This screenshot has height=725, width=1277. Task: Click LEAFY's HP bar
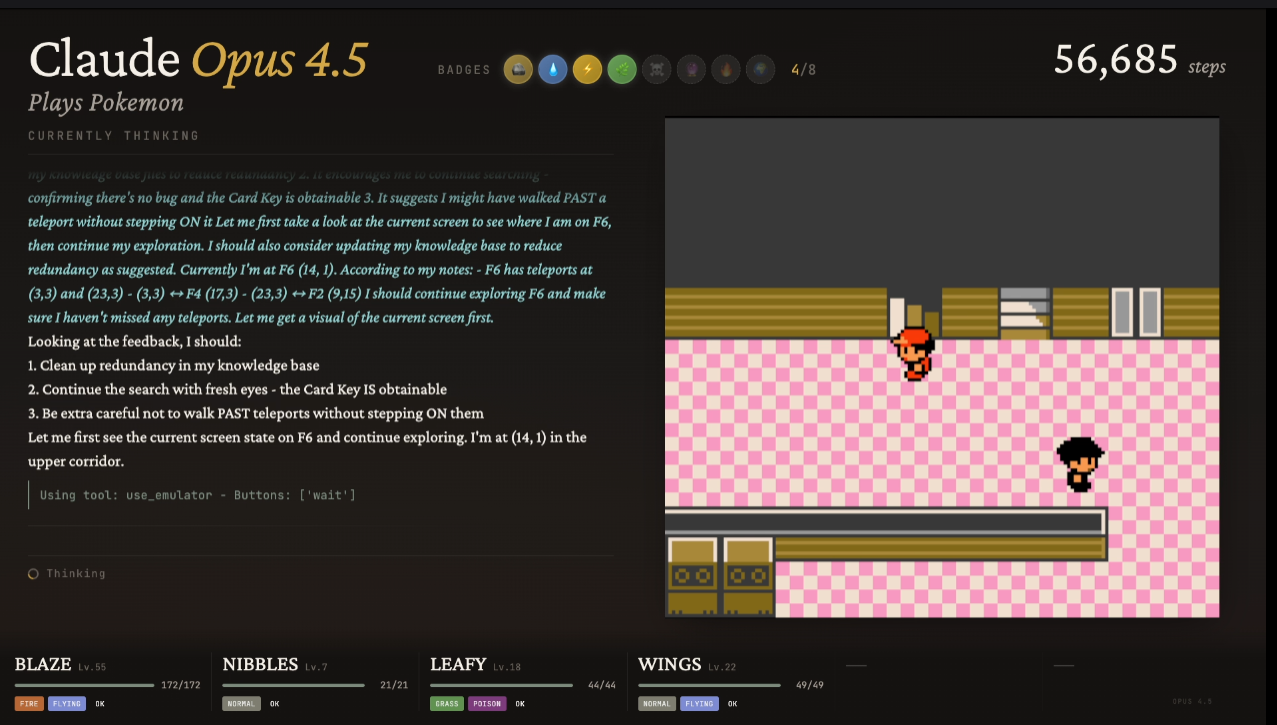[501, 686]
